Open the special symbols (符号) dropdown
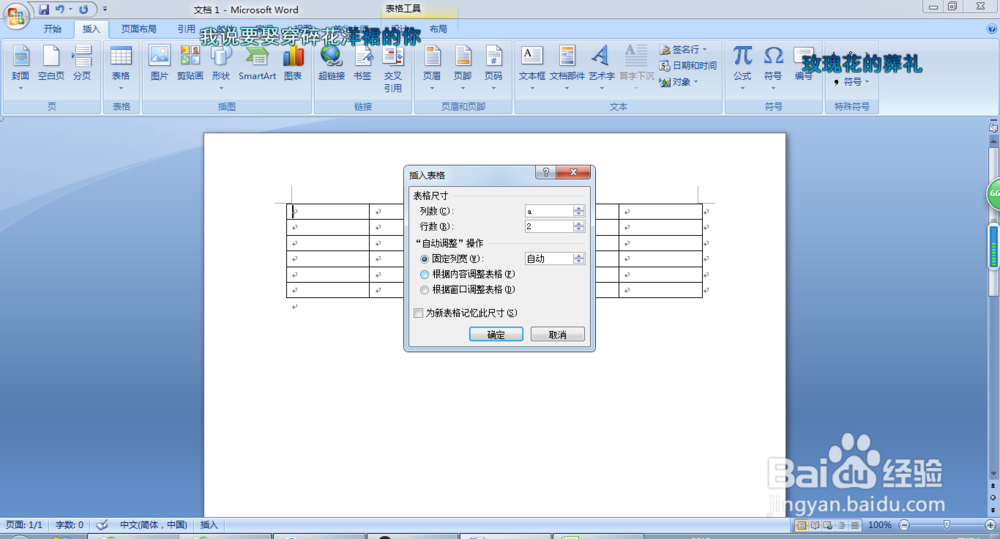Image resolution: width=1000 pixels, height=539 pixels. coord(852,82)
